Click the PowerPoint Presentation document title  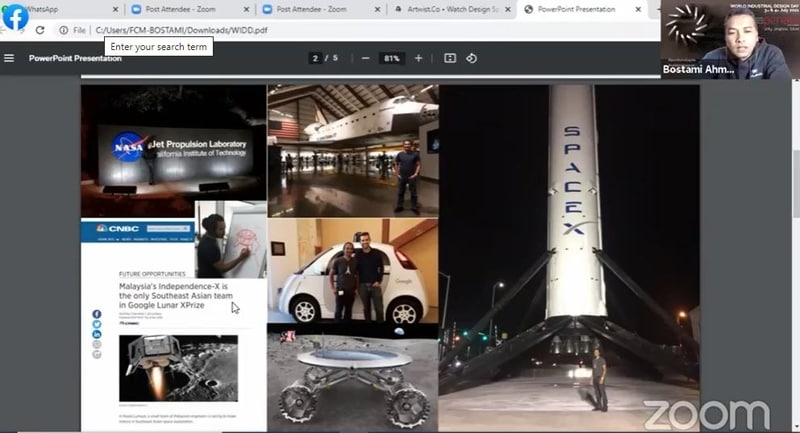click(75, 58)
